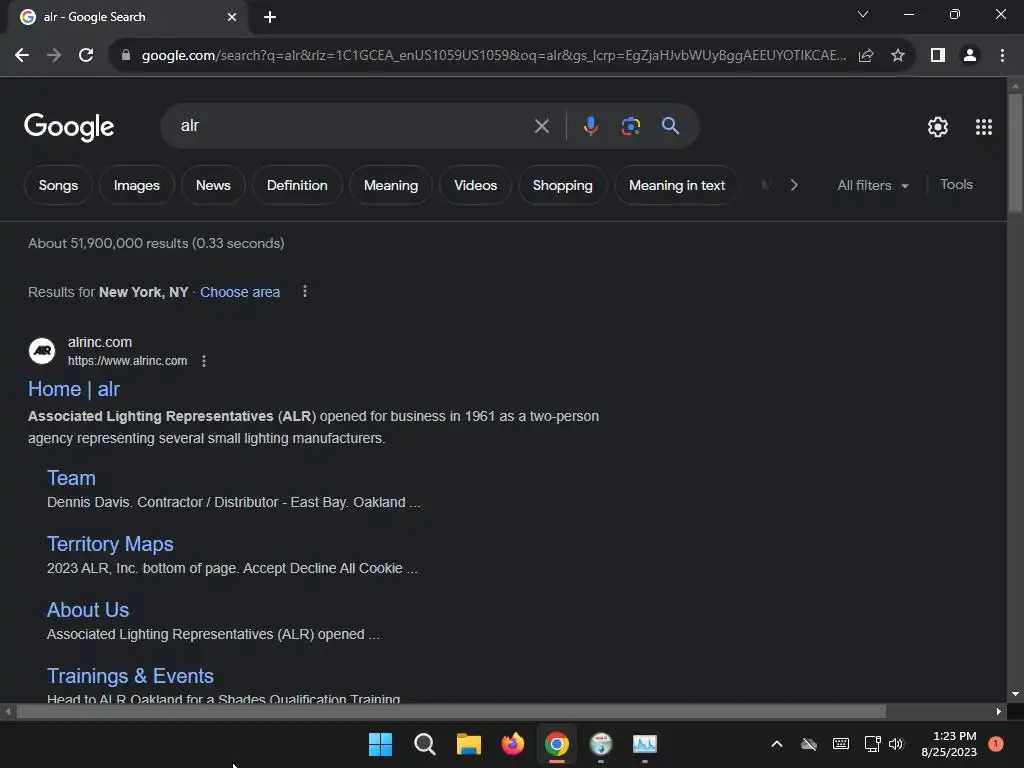Image resolution: width=1024 pixels, height=768 pixels.
Task: Select the News filter
Action: point(213,185)
